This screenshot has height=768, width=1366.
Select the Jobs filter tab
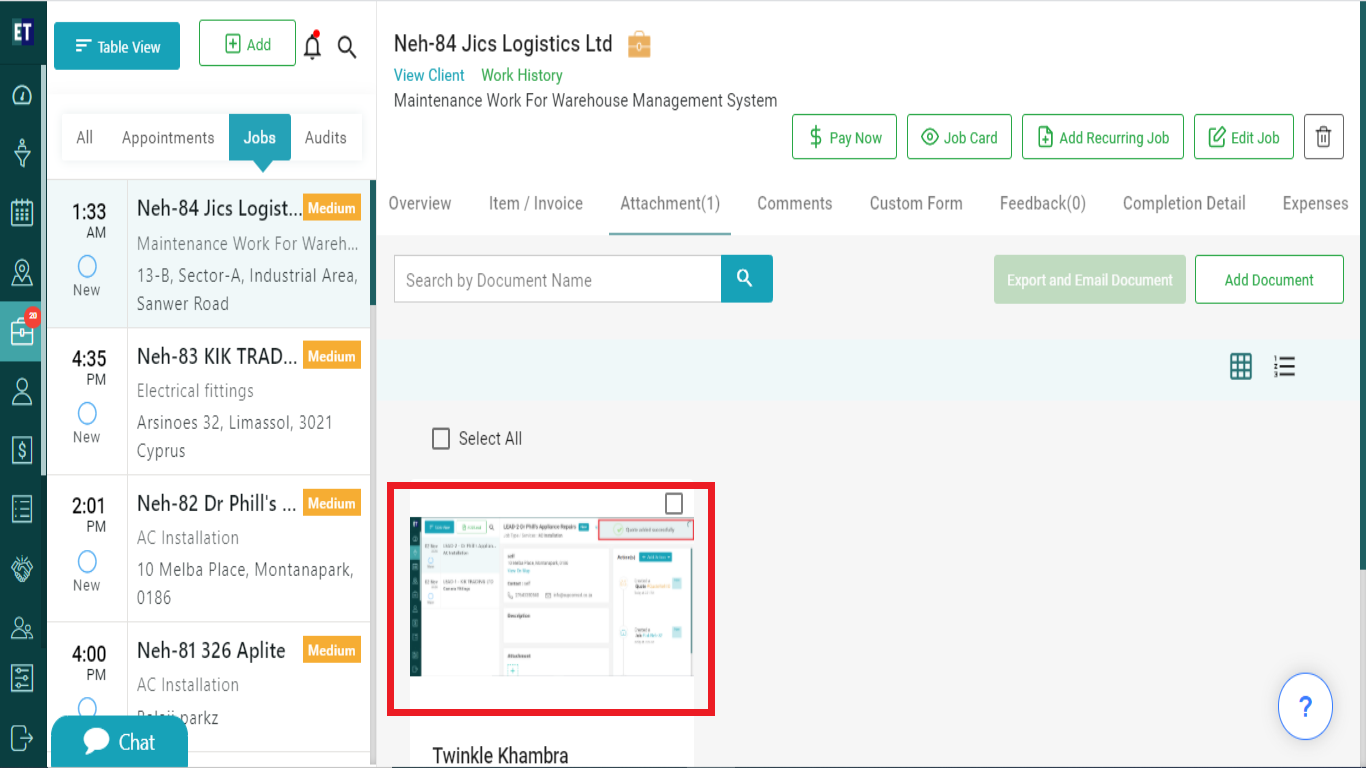tap(260, 138)
